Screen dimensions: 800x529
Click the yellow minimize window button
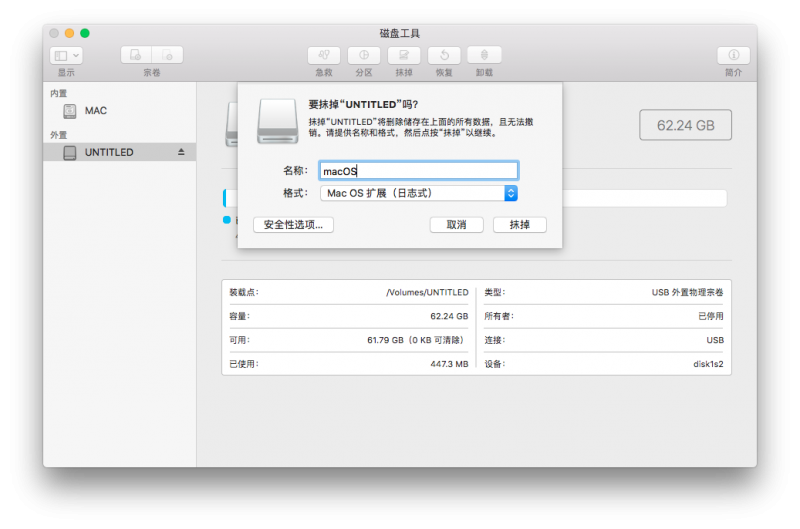click(x=69, y=33)
